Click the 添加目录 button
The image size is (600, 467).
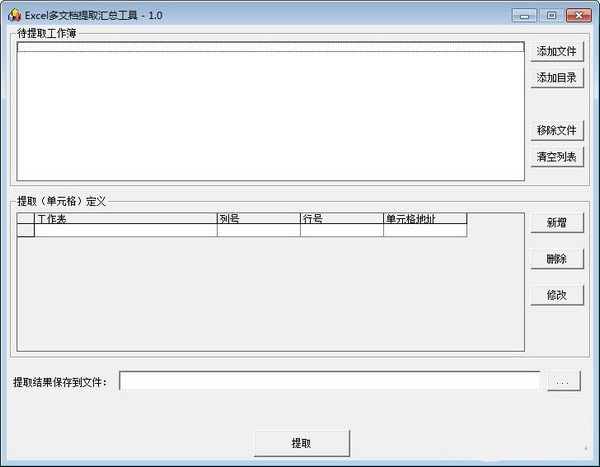[557, 78]
